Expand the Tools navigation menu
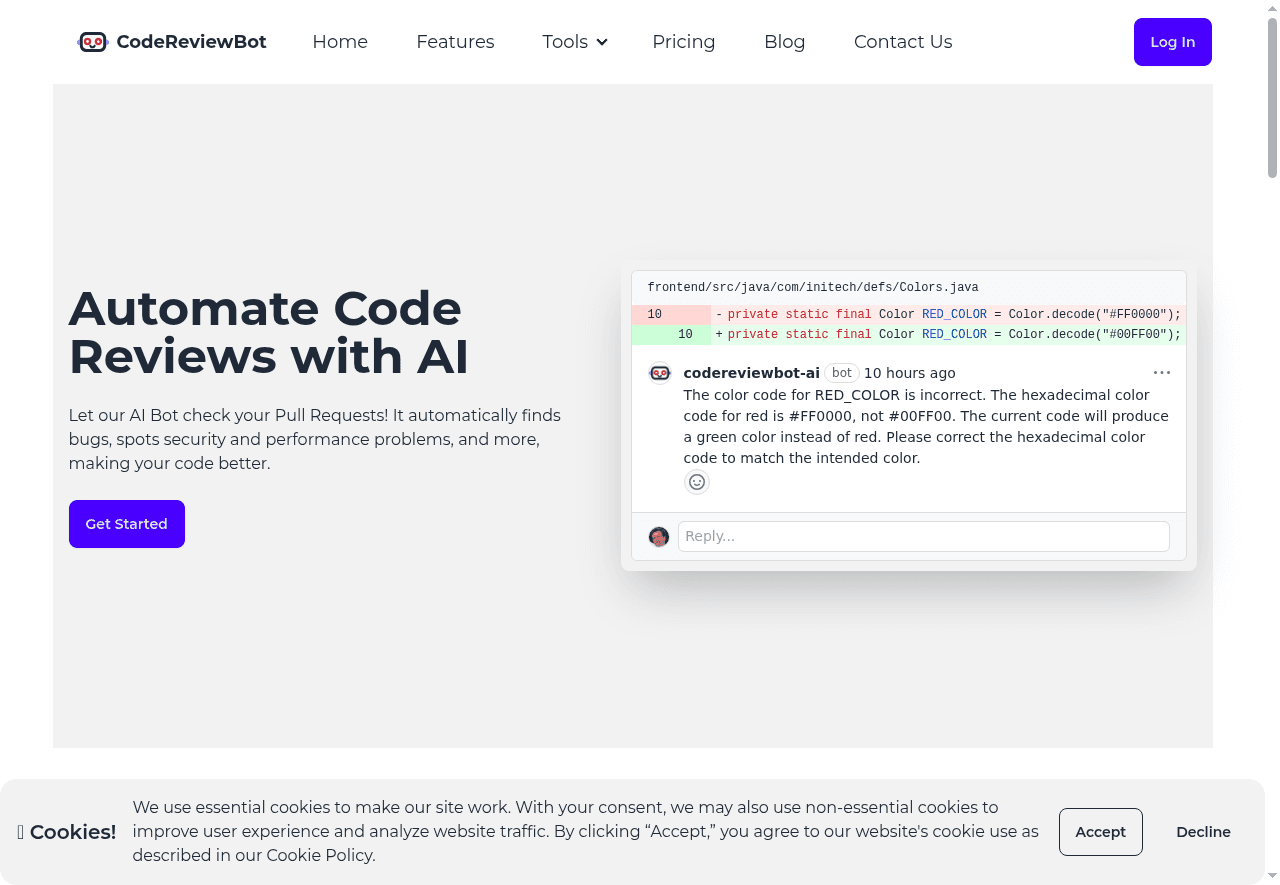Screen dimensions: 1280x885 [x=566, y=42]
